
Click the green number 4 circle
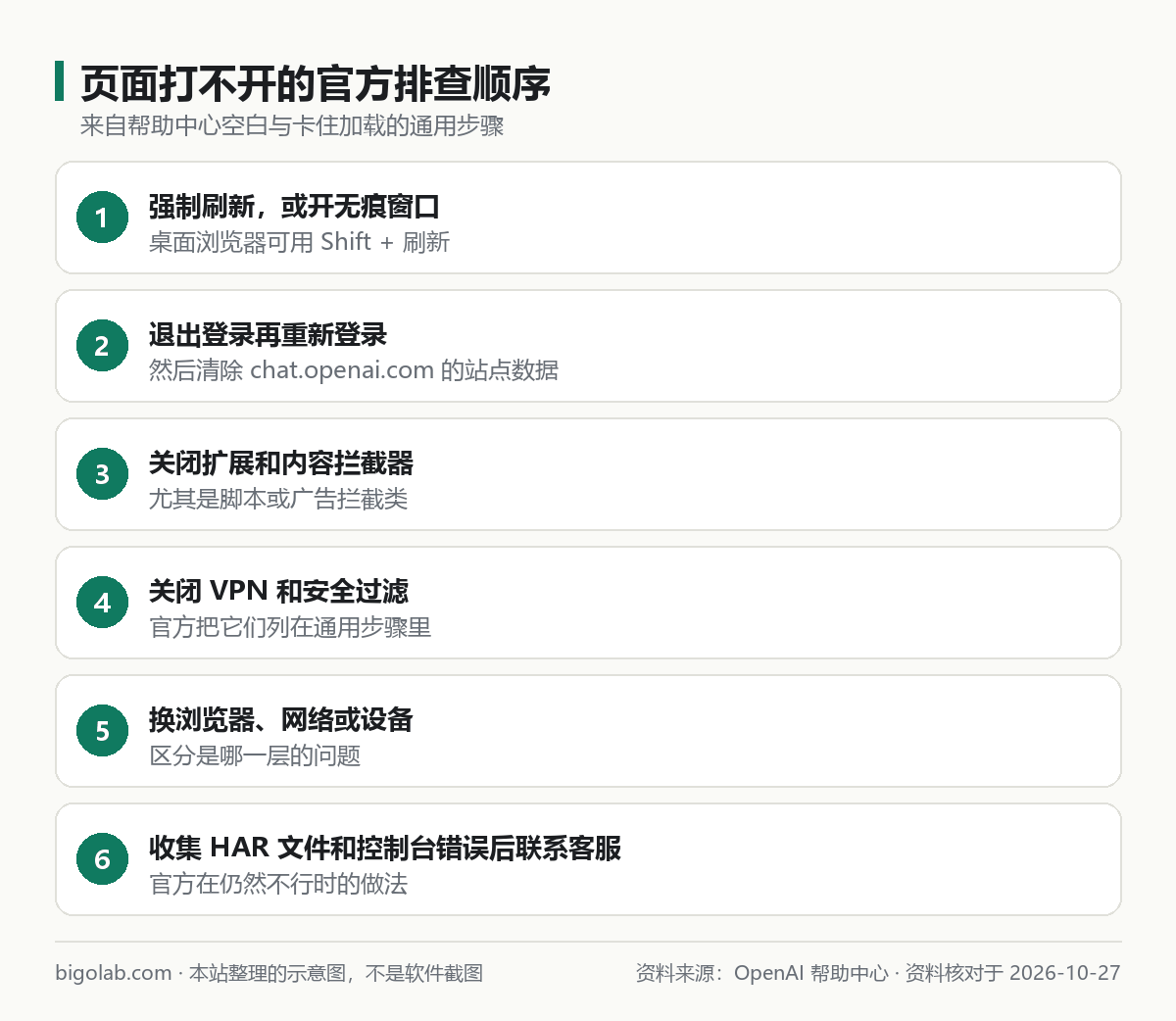(x=102, y=603)
